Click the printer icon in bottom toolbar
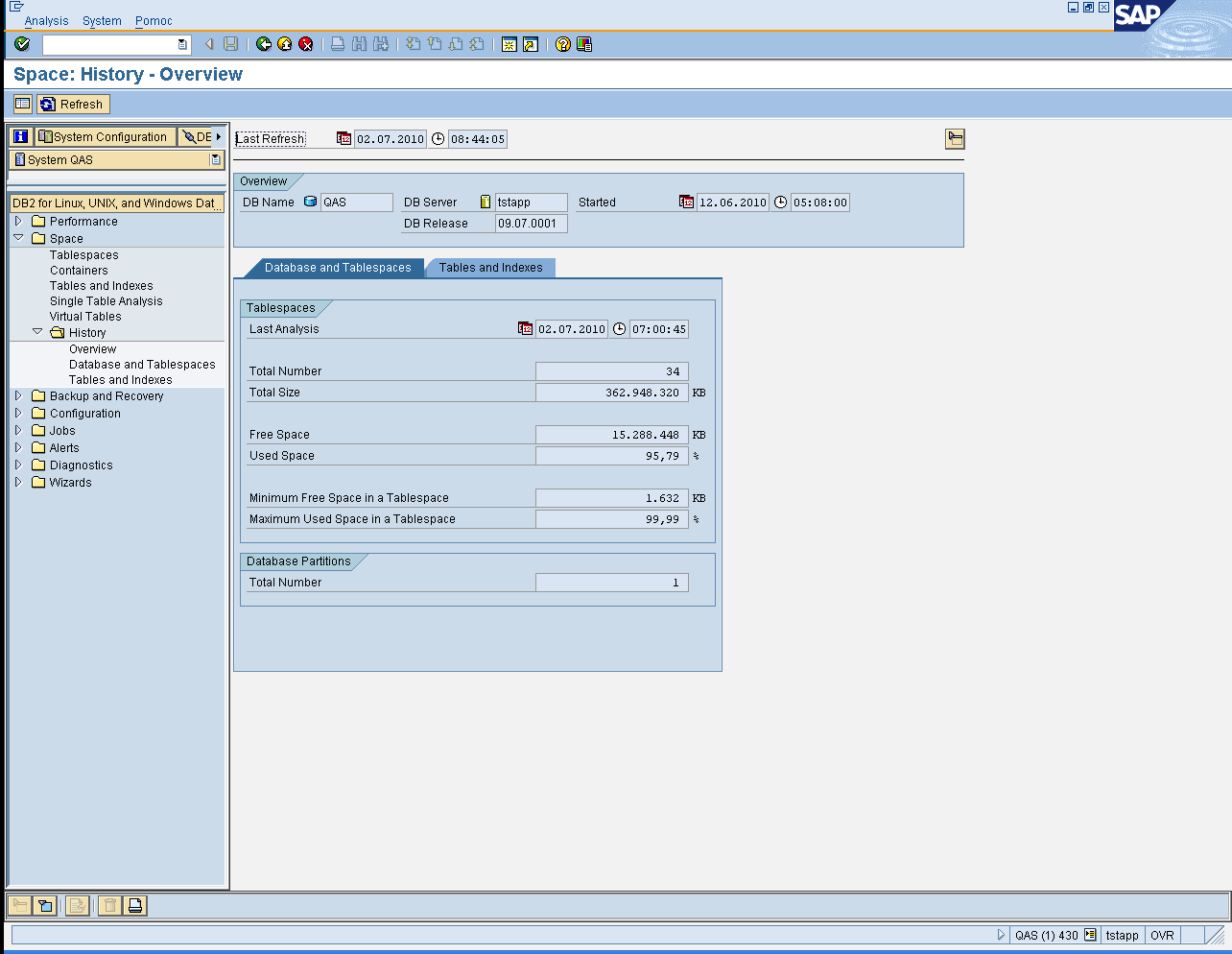Image resolution: width=1232 pixels, height=954 pixels. [135, 905]
